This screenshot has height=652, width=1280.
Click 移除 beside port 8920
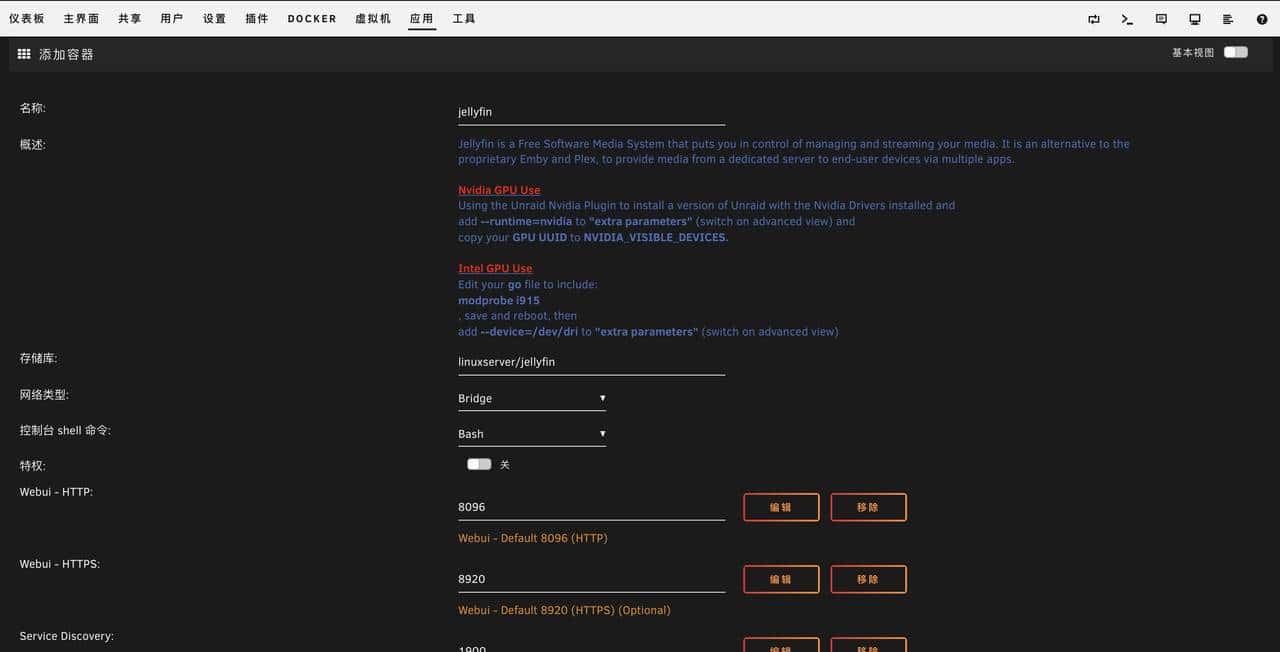point(868,579)
